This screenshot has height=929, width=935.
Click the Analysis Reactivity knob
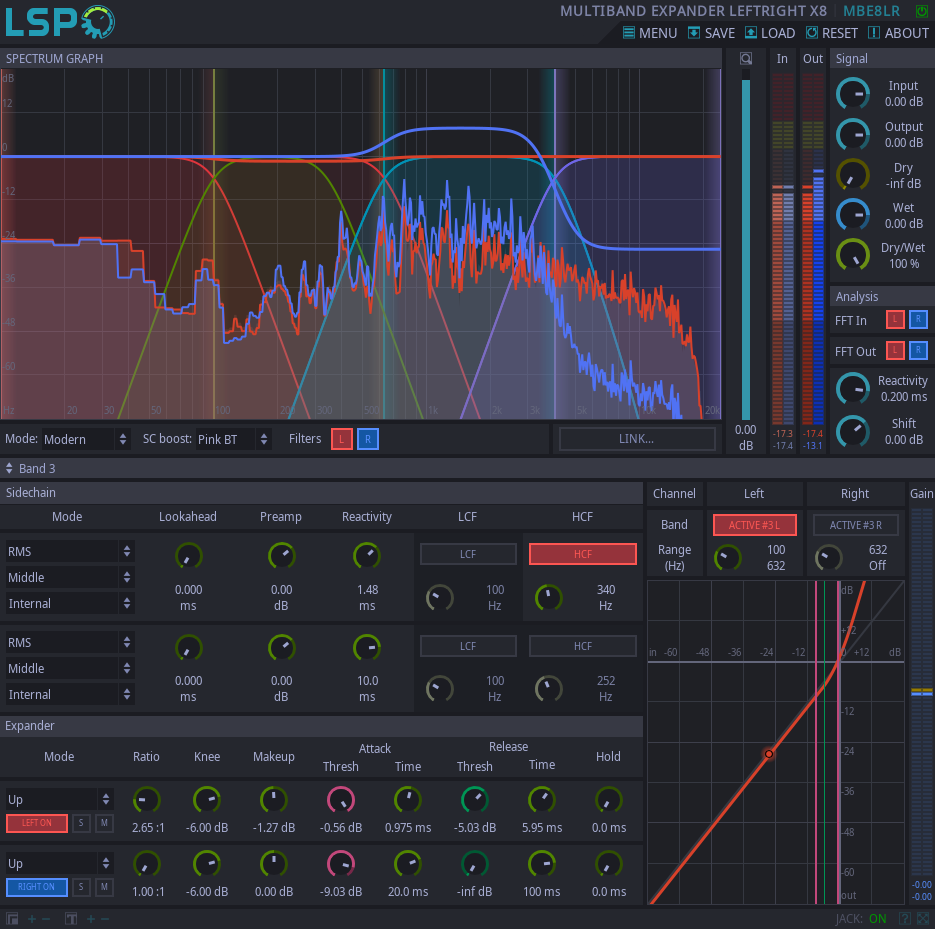click(853, 389)
